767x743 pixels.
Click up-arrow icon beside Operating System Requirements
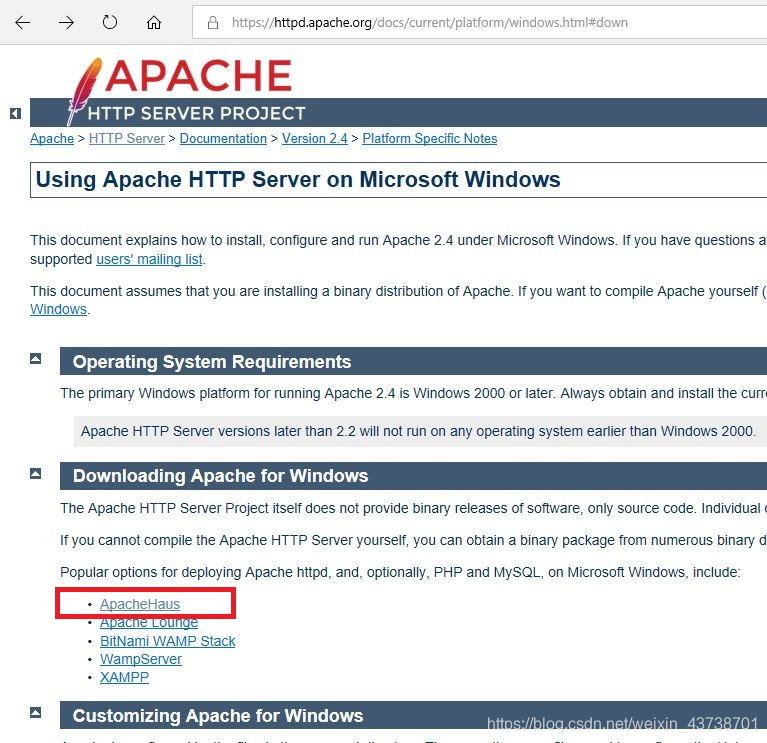click(35, 359)
